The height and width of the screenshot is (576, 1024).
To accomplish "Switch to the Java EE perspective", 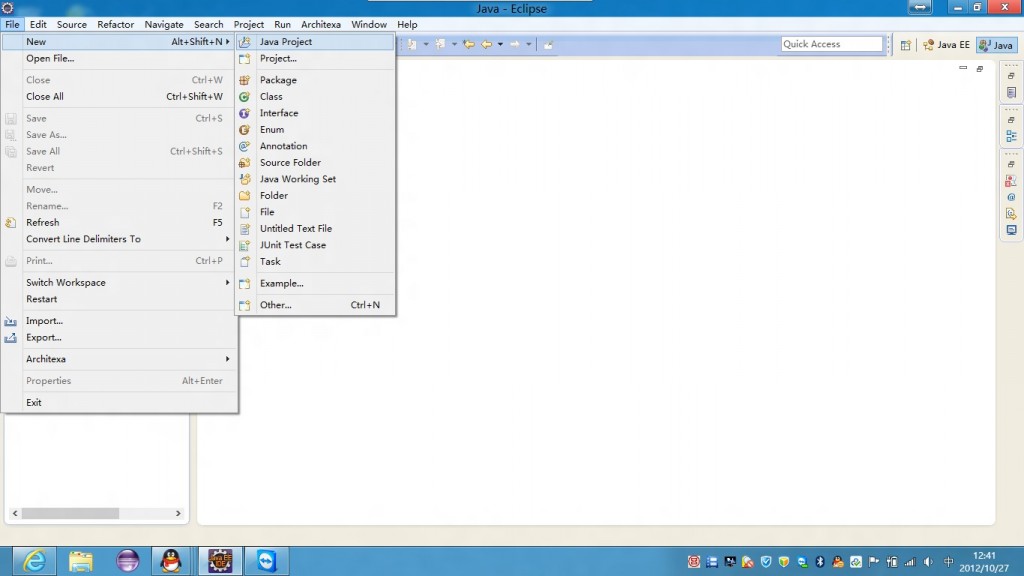I will 946,44.
